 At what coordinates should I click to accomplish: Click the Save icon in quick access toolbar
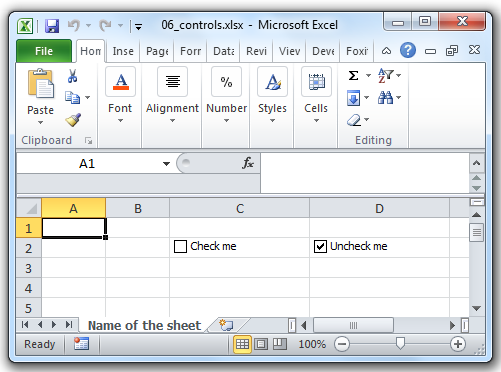click(52, 26)
